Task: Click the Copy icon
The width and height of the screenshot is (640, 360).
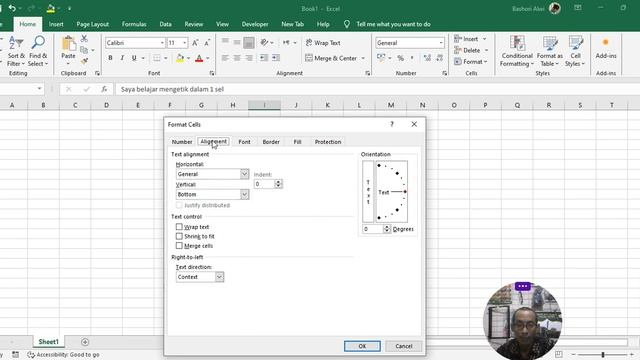Action: [x=84, y=50]
